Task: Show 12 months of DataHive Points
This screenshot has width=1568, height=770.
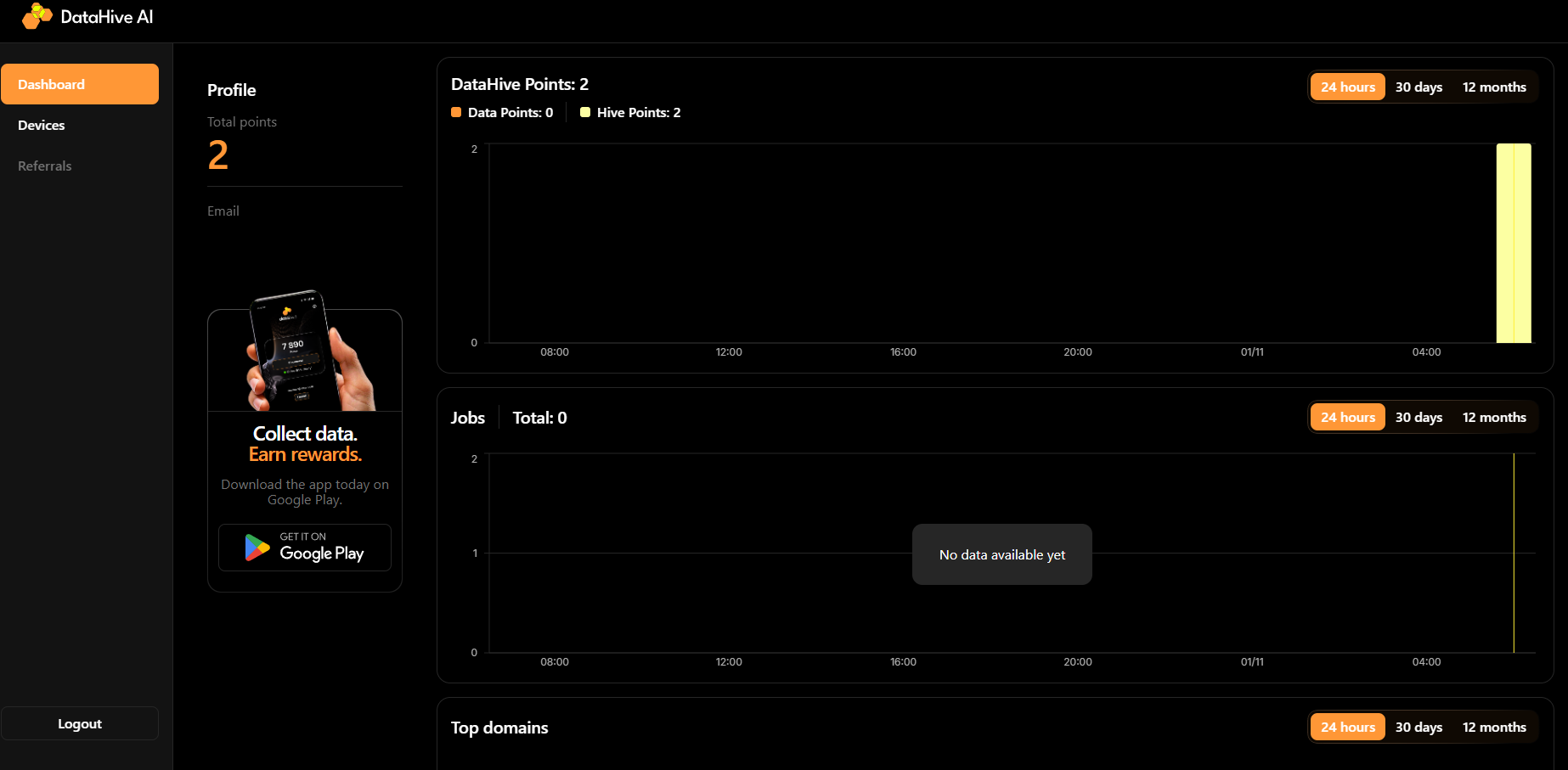Action: coord(1494,87)
